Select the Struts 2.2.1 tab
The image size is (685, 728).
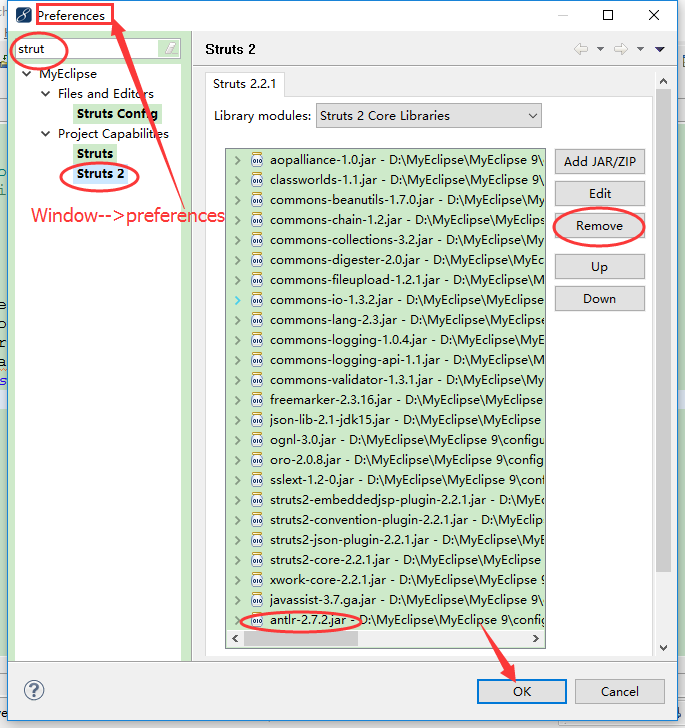click(244, 84)
